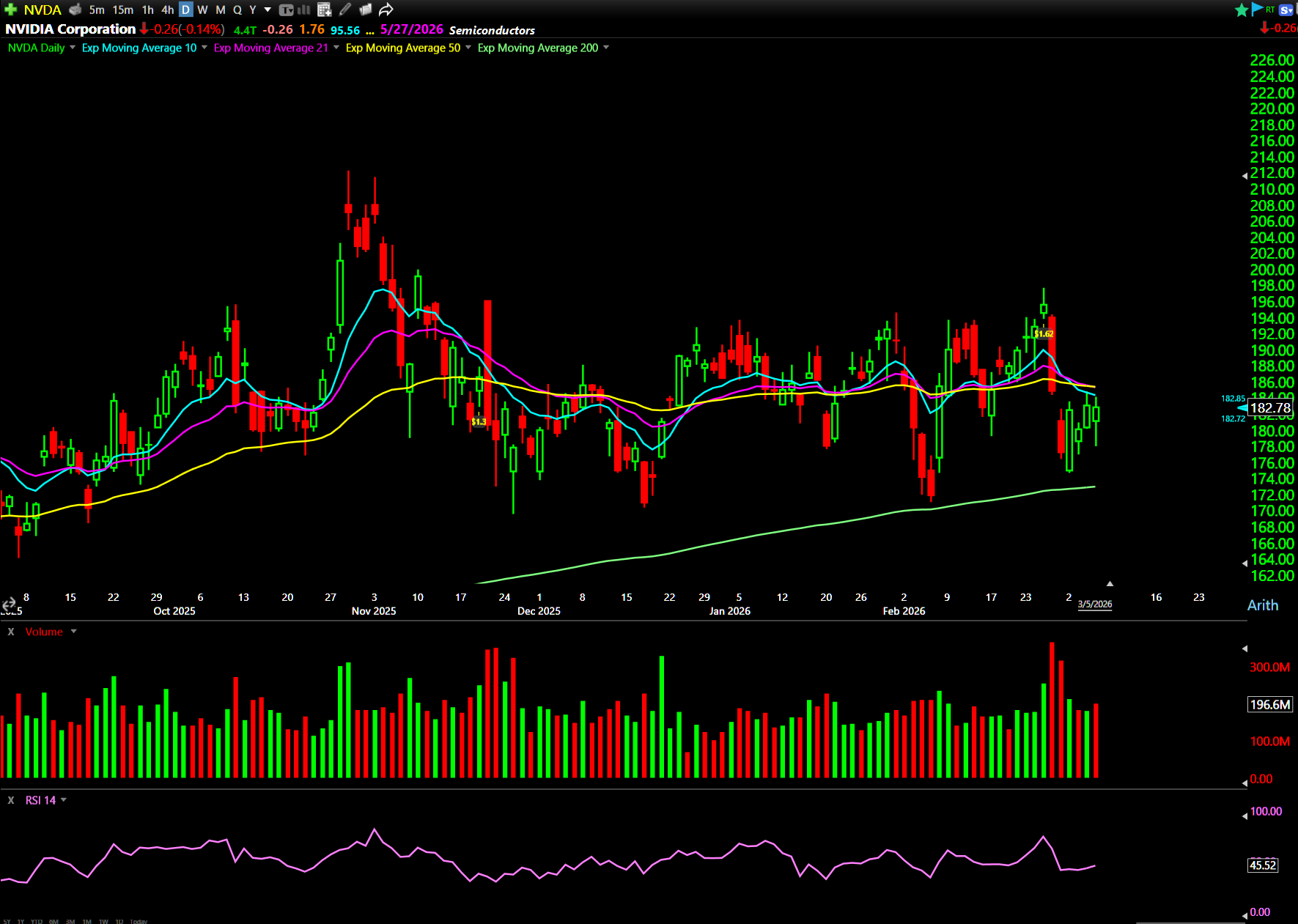Click the green plus add symbol icon

(x=10, y=10)
